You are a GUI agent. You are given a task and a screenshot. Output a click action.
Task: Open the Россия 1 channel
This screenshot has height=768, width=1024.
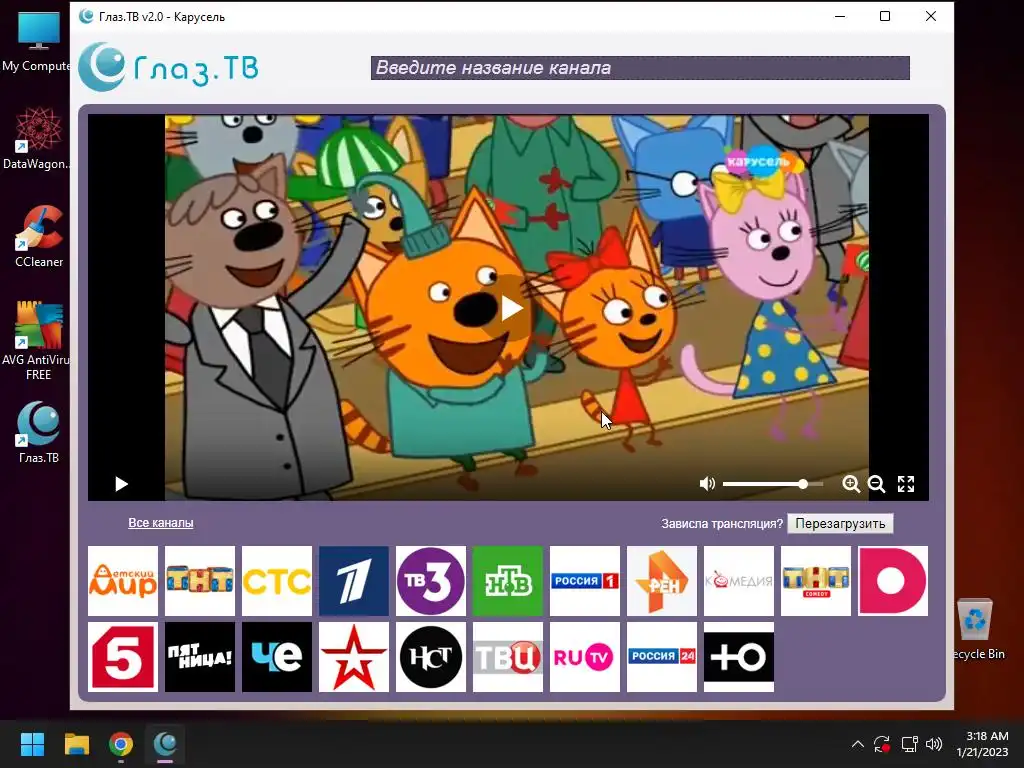[x=584, y=581]
